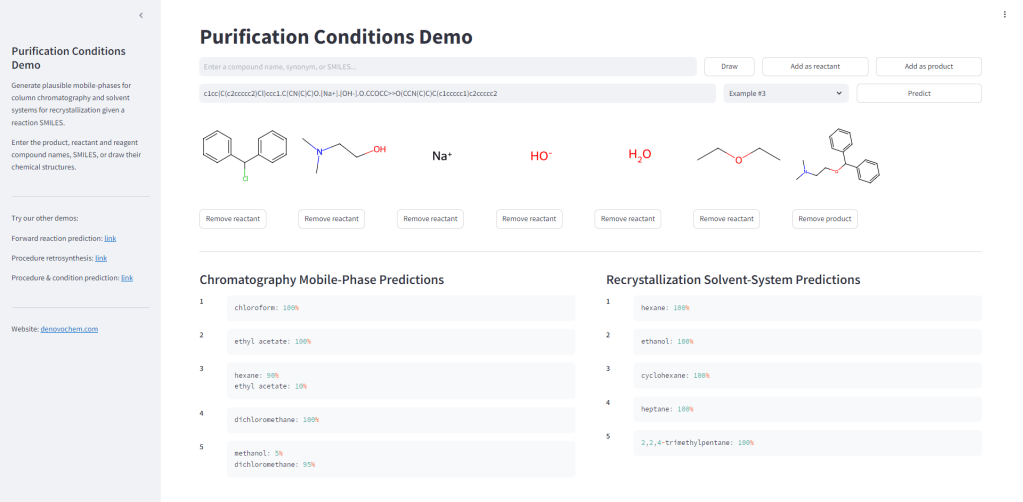The image size is (1023, 502).
Task: Collapse the sidebar with the chevron arrow
Action: tap(141, 15)
